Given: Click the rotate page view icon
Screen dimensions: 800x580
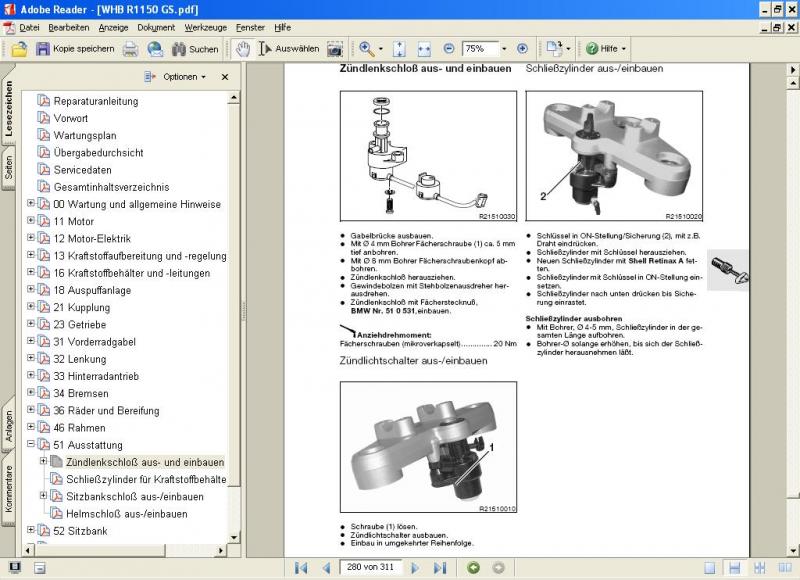Looking at the screenshot, I should pos(554,49).
